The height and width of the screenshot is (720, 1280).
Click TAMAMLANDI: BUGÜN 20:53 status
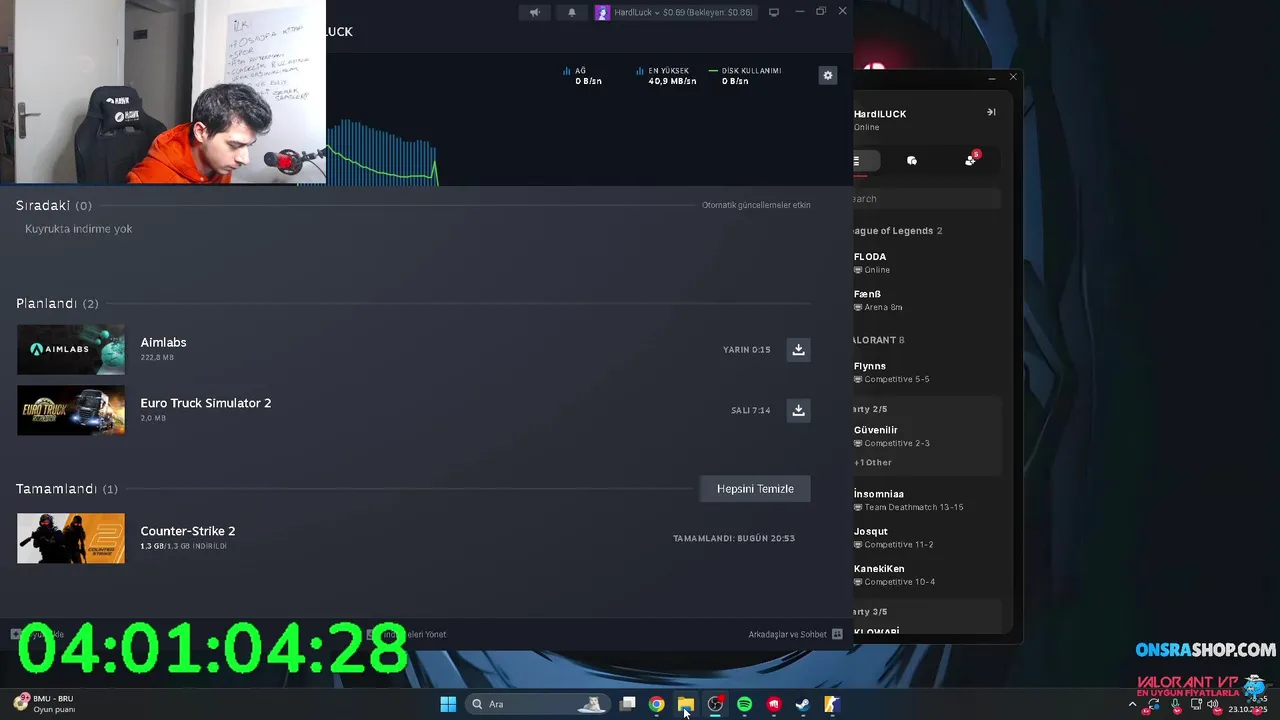click(734, 538)
